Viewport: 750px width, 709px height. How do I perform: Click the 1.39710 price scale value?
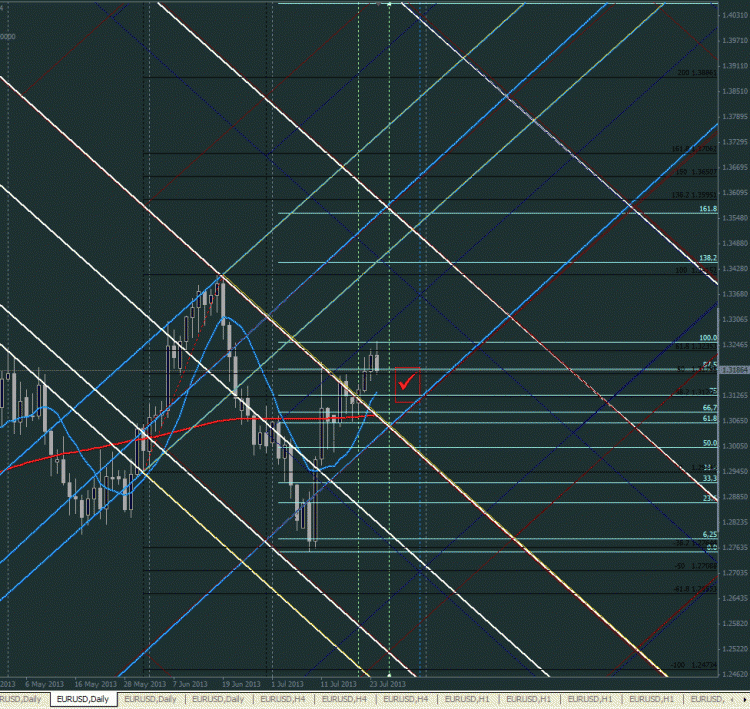pos(735,41)
